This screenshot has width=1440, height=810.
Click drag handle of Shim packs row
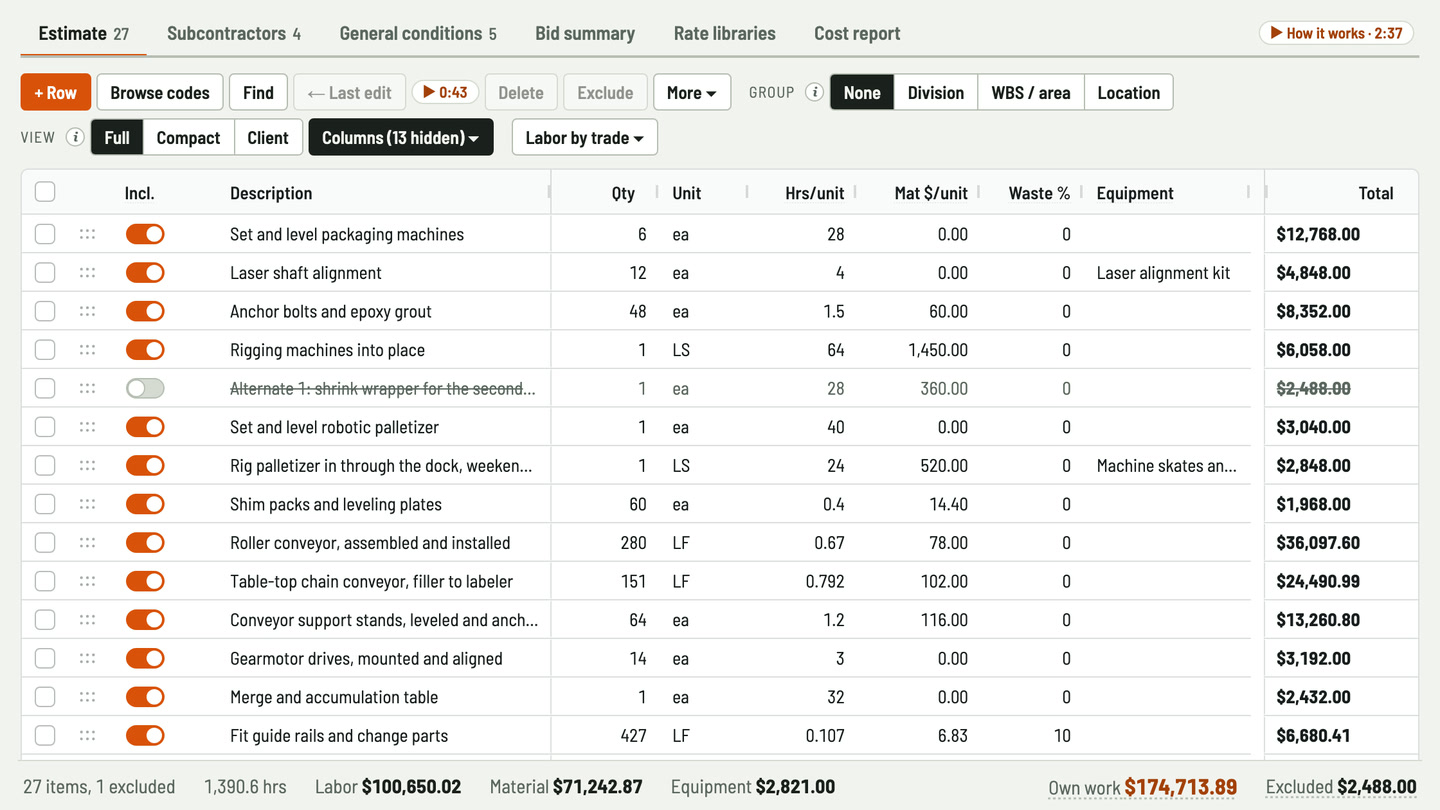(87, 504)
